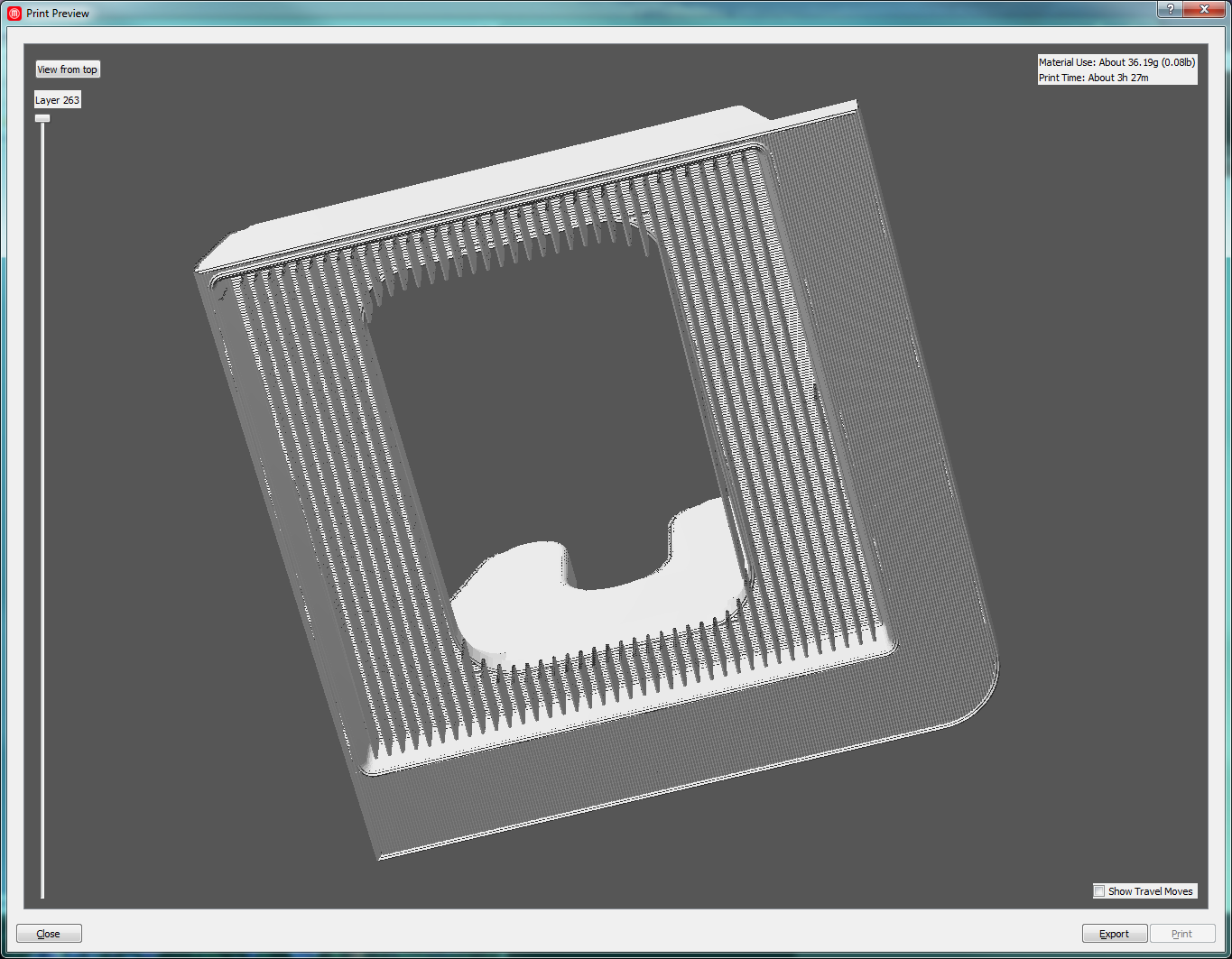Close the Print Preview window via X
Viewport: 1232px width, 959px height.
point(1204,9)
